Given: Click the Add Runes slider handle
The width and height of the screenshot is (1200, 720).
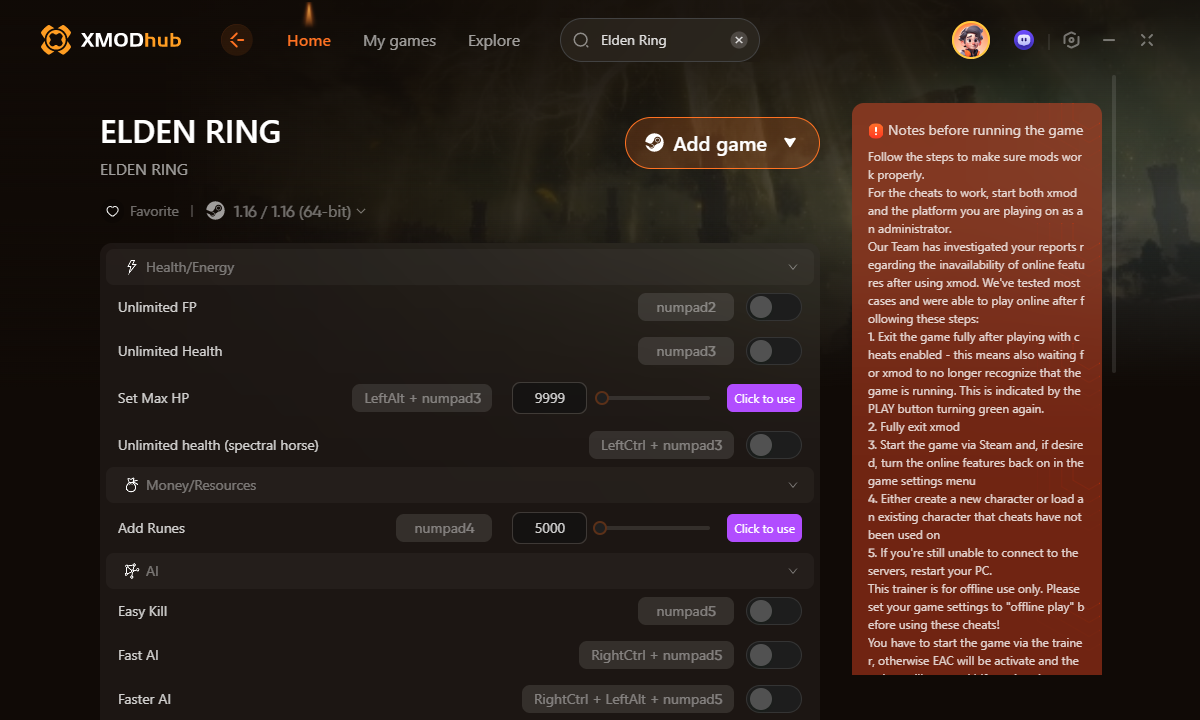Looking at the screenshot, I should pos(600,528).
